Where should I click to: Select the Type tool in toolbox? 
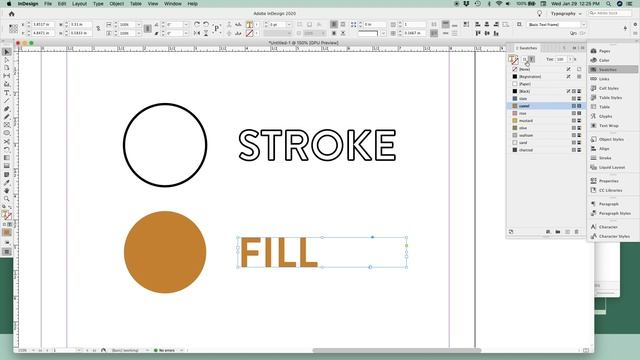click(7, 93)
